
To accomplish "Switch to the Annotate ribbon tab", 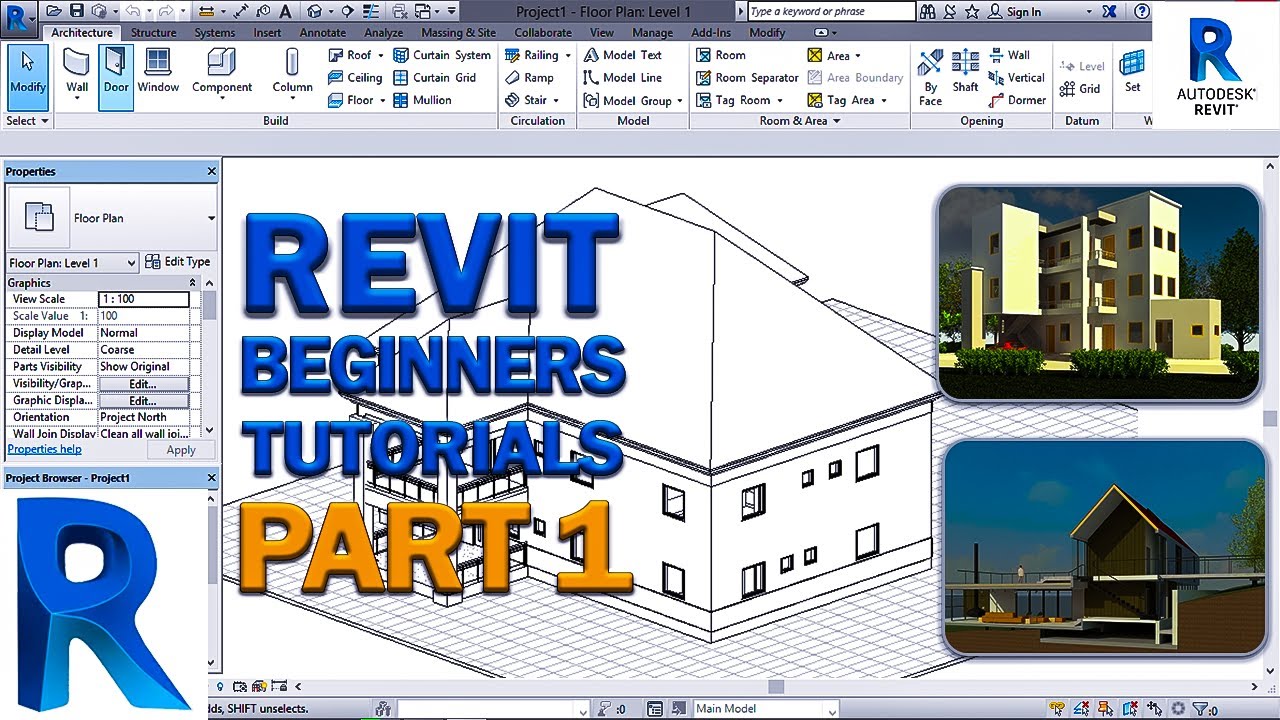I will (x=323, y=33).
